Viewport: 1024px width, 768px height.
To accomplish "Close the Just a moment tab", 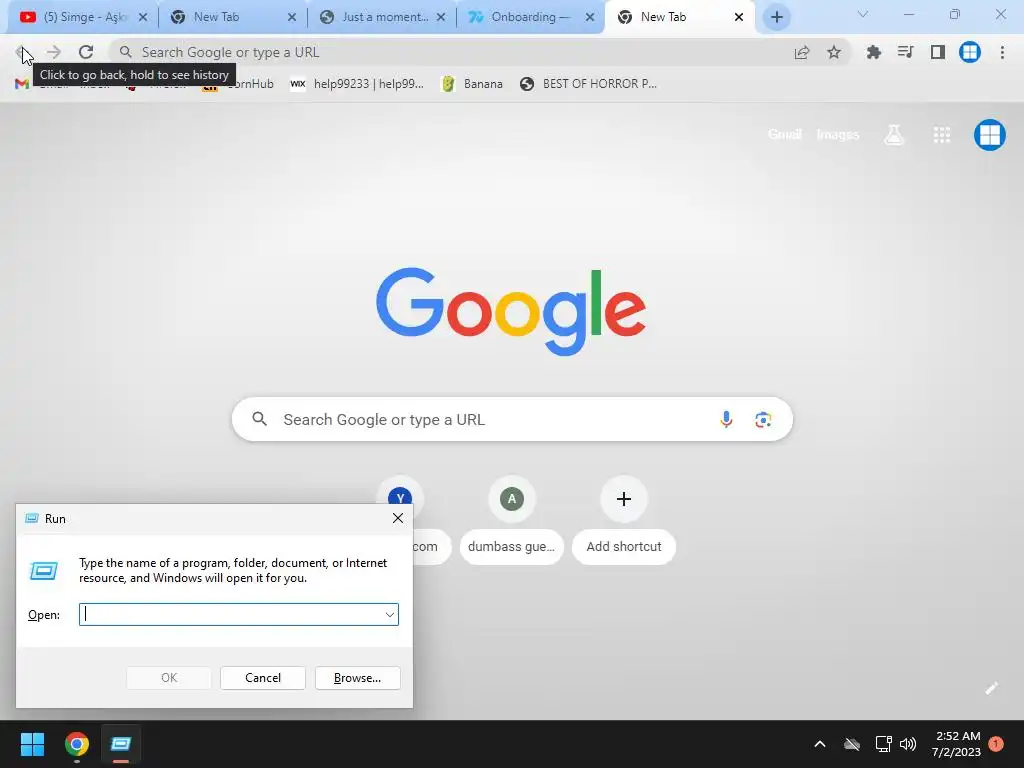I will pyautogui.click(x=441, y=17).
